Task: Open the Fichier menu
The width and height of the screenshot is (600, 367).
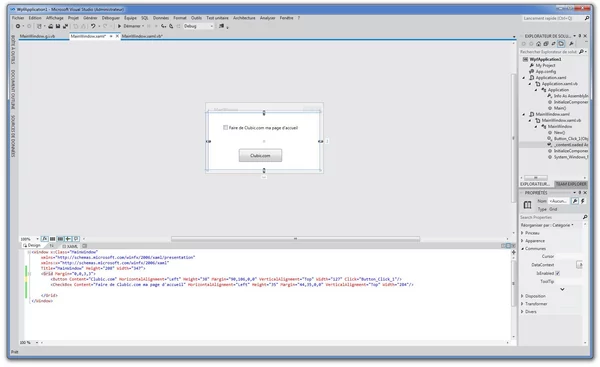Action: pyautogui.click(x=18, y=18)
